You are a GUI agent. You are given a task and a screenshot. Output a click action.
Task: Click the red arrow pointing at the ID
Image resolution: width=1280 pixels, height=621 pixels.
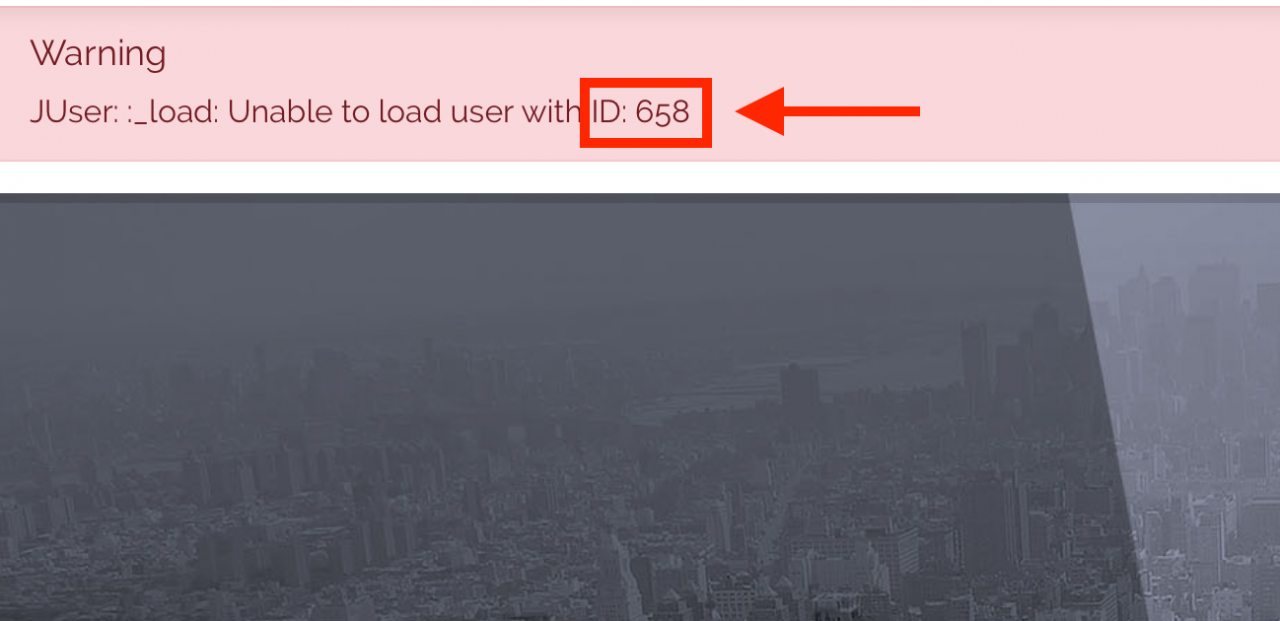coord(828,111)
